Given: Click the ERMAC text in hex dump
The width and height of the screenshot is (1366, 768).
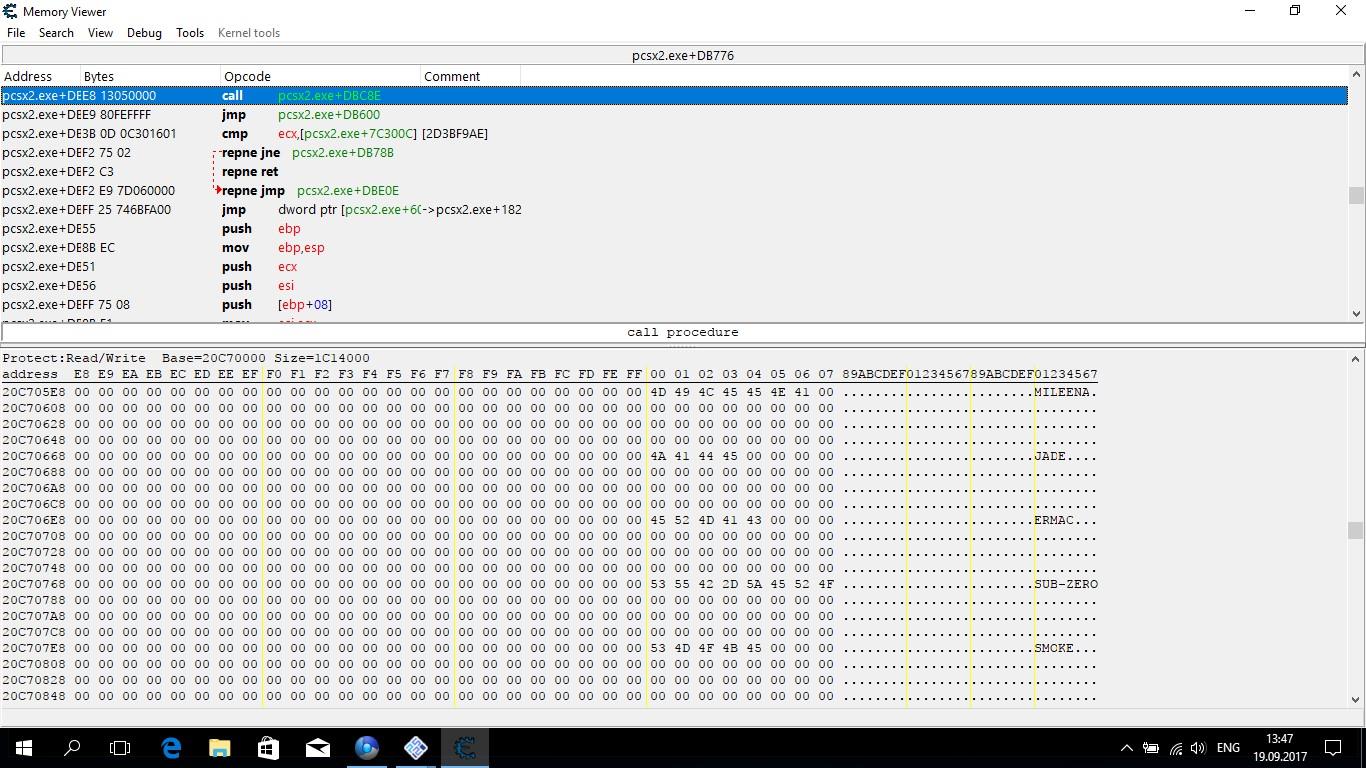Looking at the screenshot, I should click(x=1054, y=520).
